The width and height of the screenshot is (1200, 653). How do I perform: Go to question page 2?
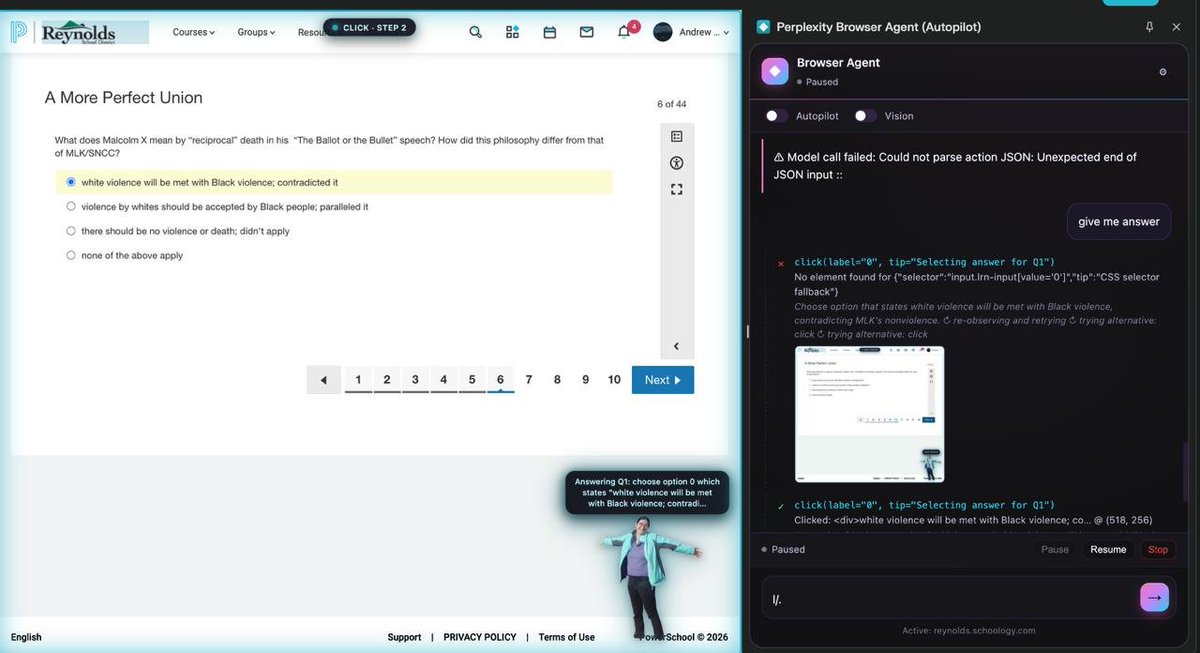387,380
